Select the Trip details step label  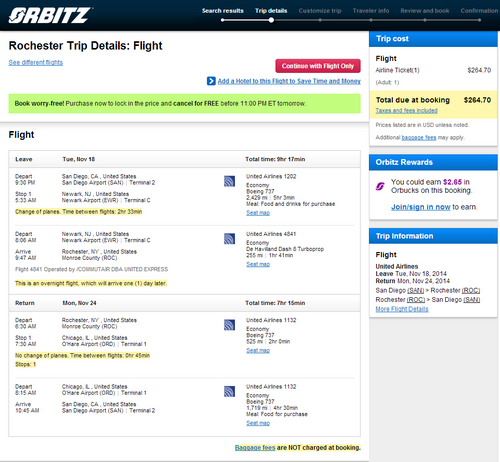pos(271,11)
